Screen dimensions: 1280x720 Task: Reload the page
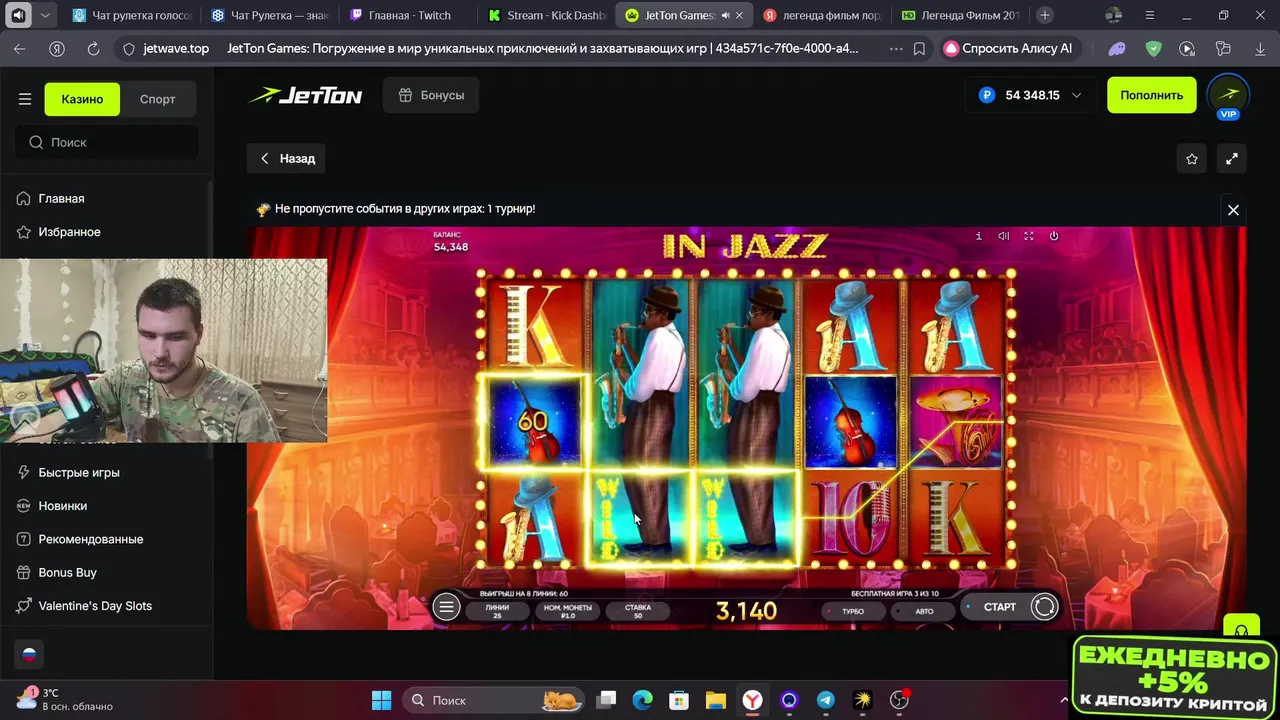[x=93, y=48]
